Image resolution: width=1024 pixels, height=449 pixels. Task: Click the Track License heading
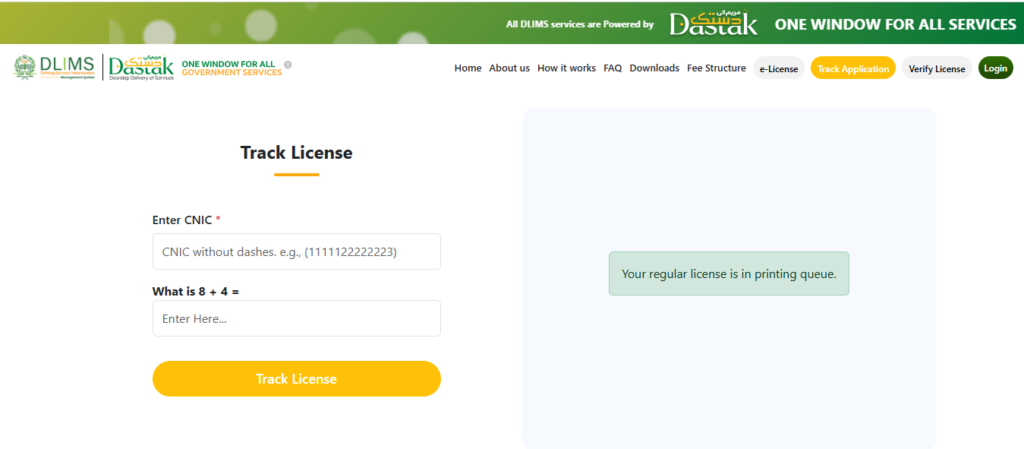coord(296,153)
